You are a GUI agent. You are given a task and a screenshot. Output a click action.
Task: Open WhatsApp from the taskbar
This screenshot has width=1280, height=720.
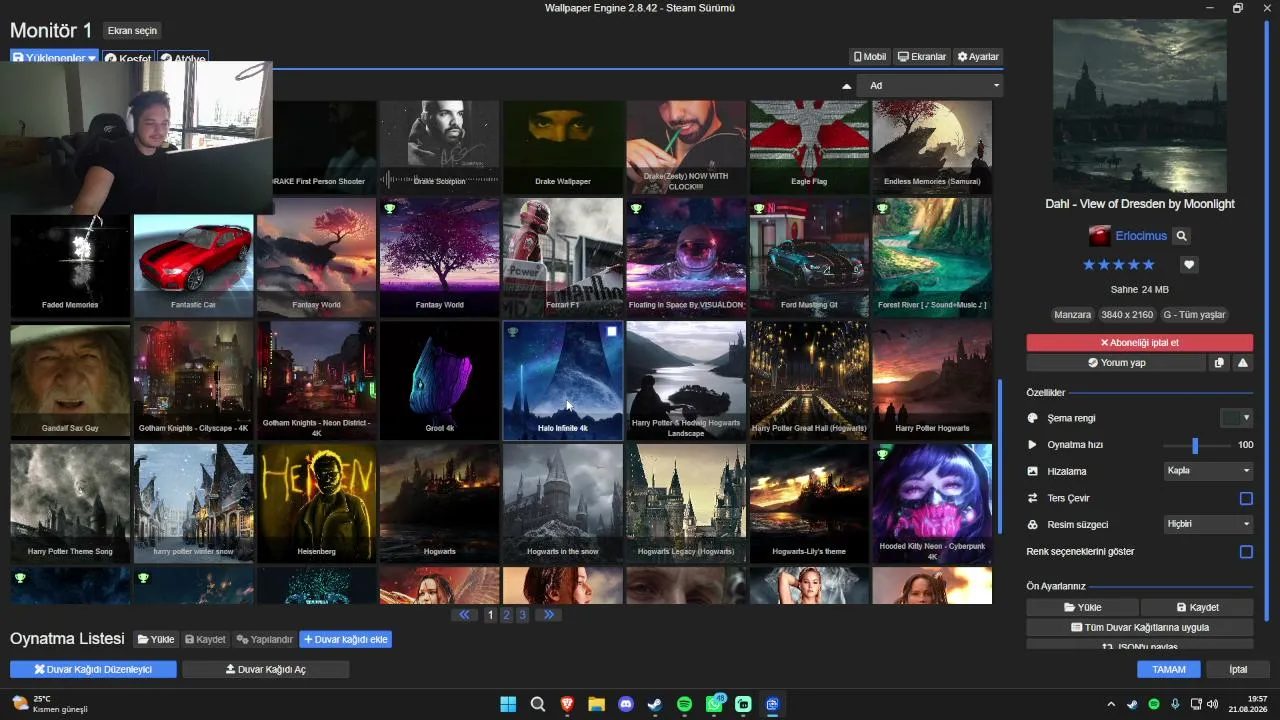pyautogui.click(x=714, y=704)
